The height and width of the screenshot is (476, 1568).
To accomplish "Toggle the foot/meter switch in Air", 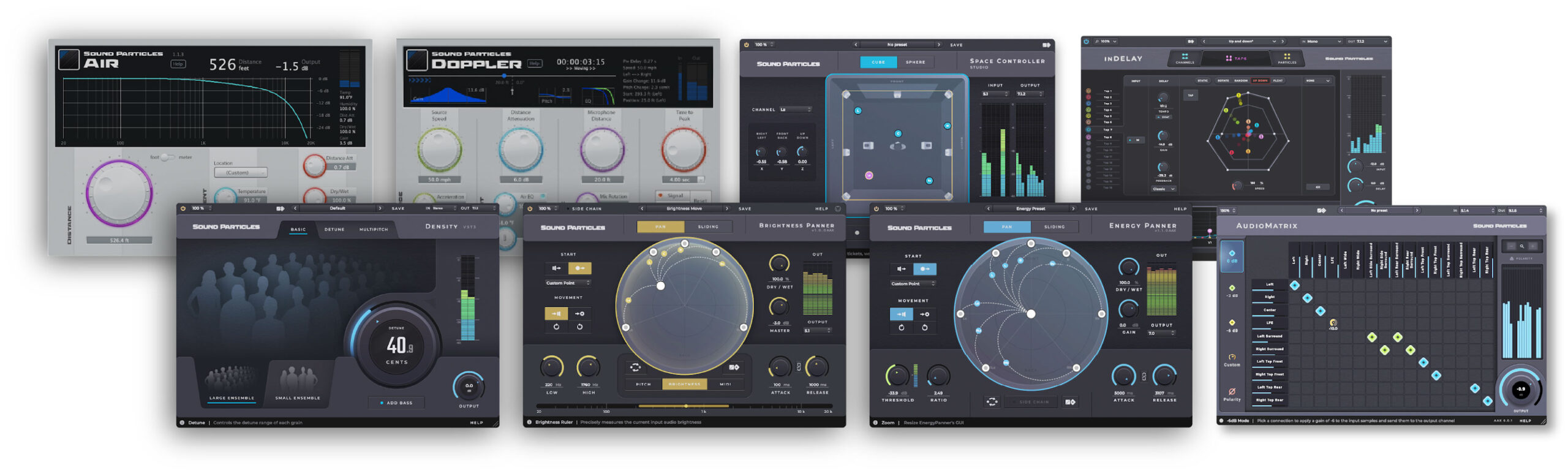I will point(167,157).
